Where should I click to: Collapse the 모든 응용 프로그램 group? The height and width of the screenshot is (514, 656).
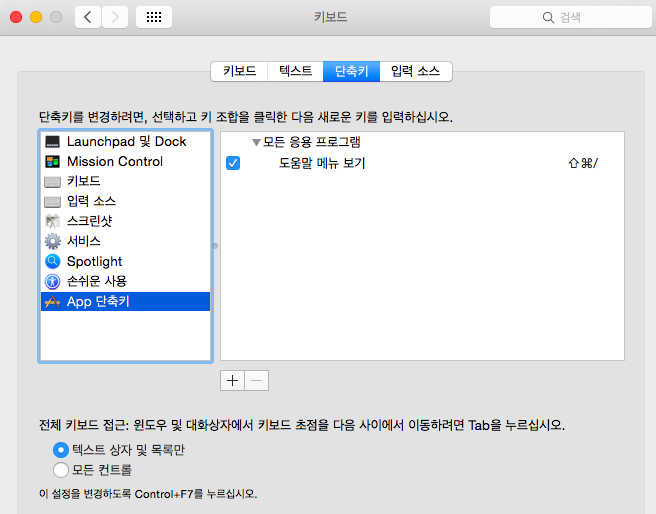tap(256, 142)
